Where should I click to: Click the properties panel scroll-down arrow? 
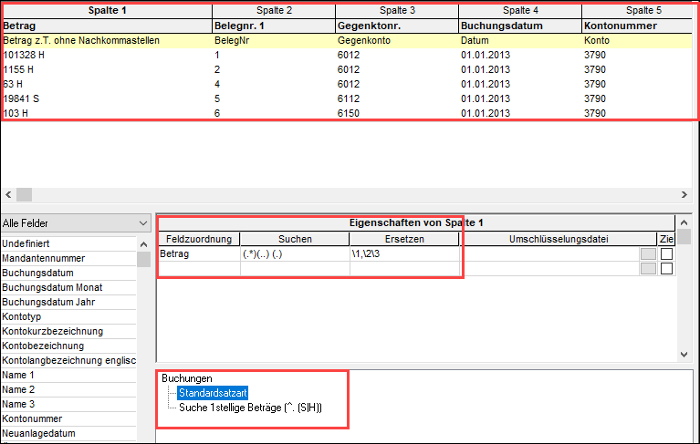(684, 354)
